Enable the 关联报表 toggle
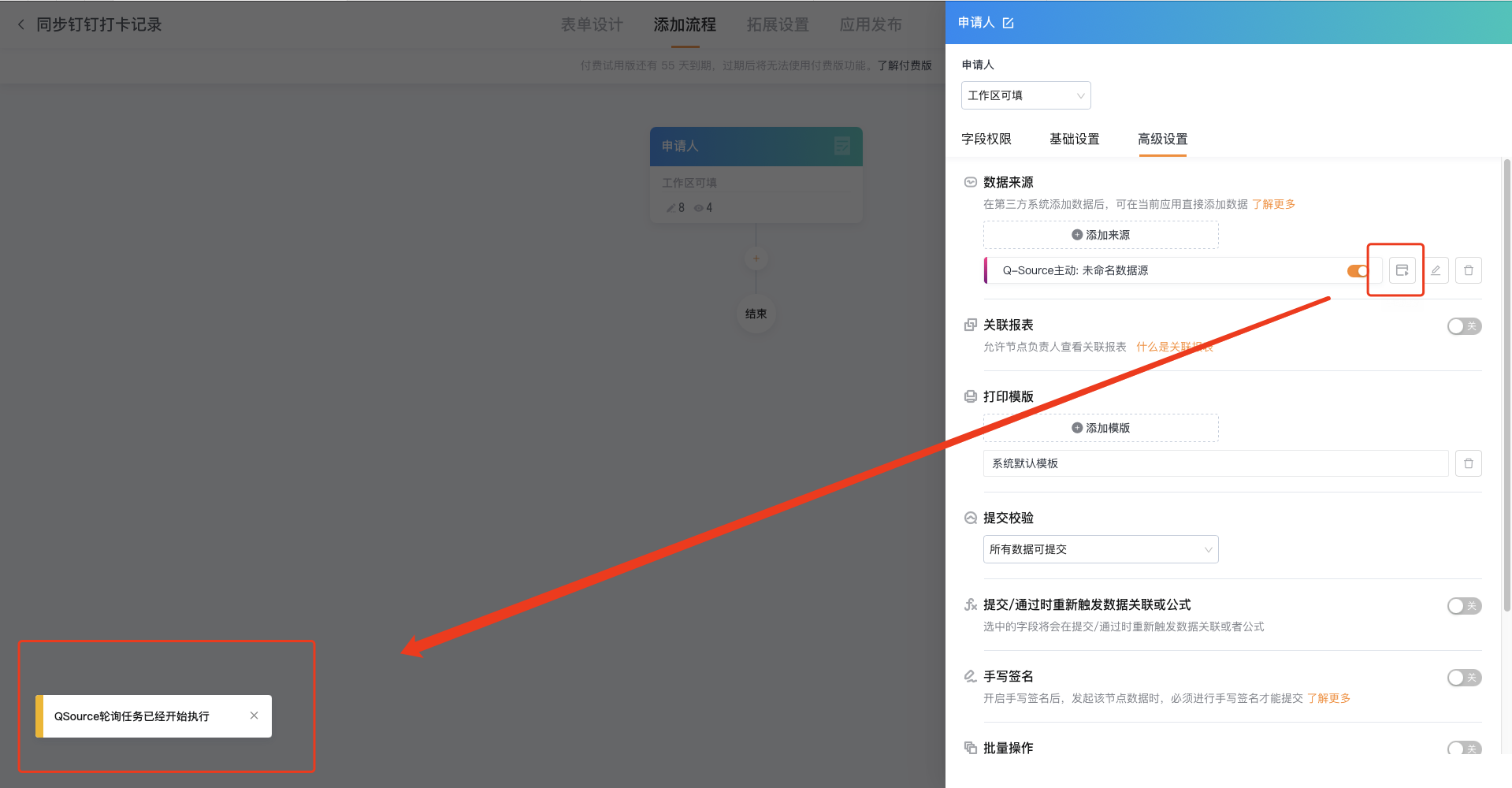The image size is (1512, 788). click(1464, 326)
